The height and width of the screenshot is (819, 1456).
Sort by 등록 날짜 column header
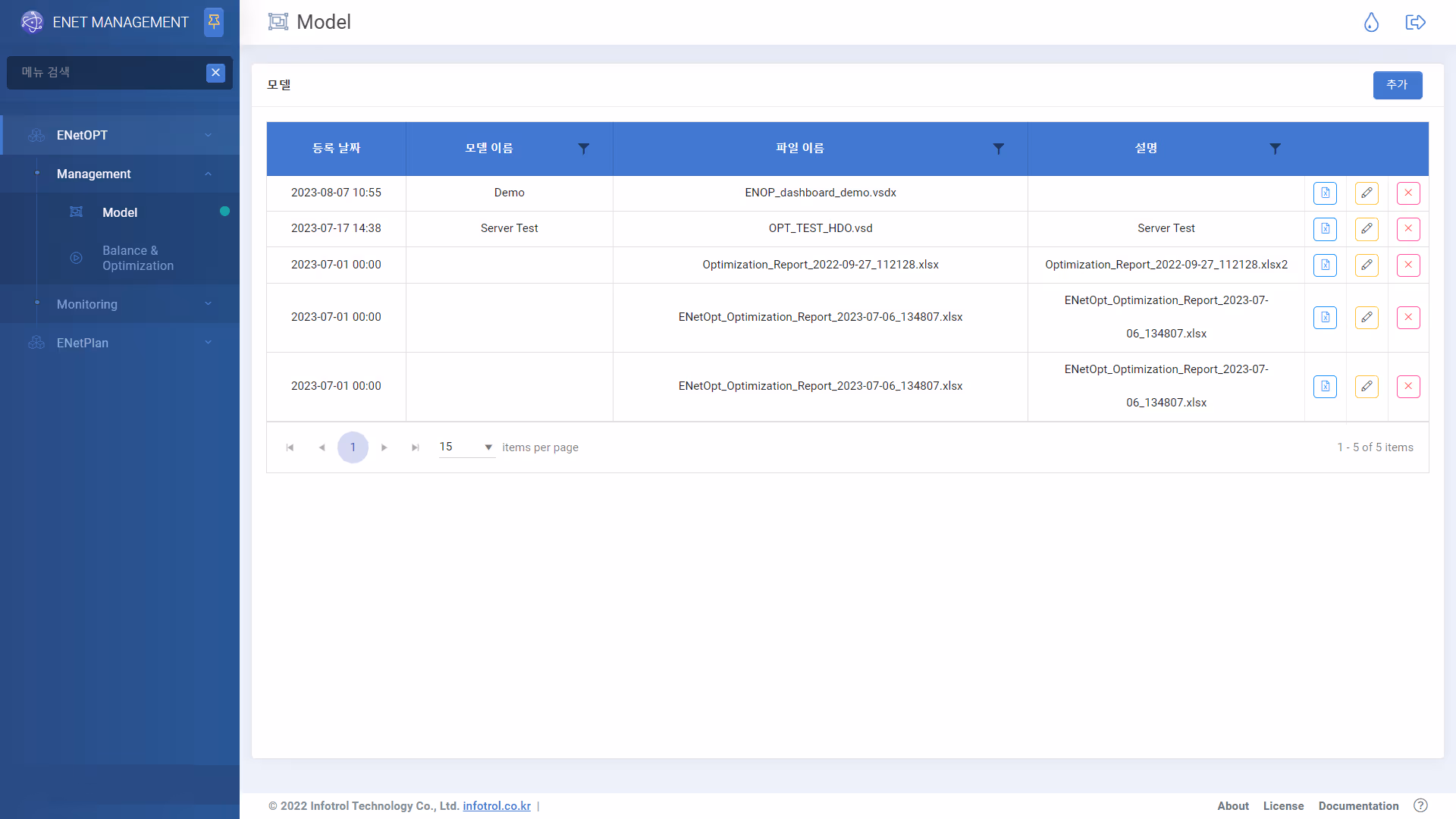click(x=336, y=149)
